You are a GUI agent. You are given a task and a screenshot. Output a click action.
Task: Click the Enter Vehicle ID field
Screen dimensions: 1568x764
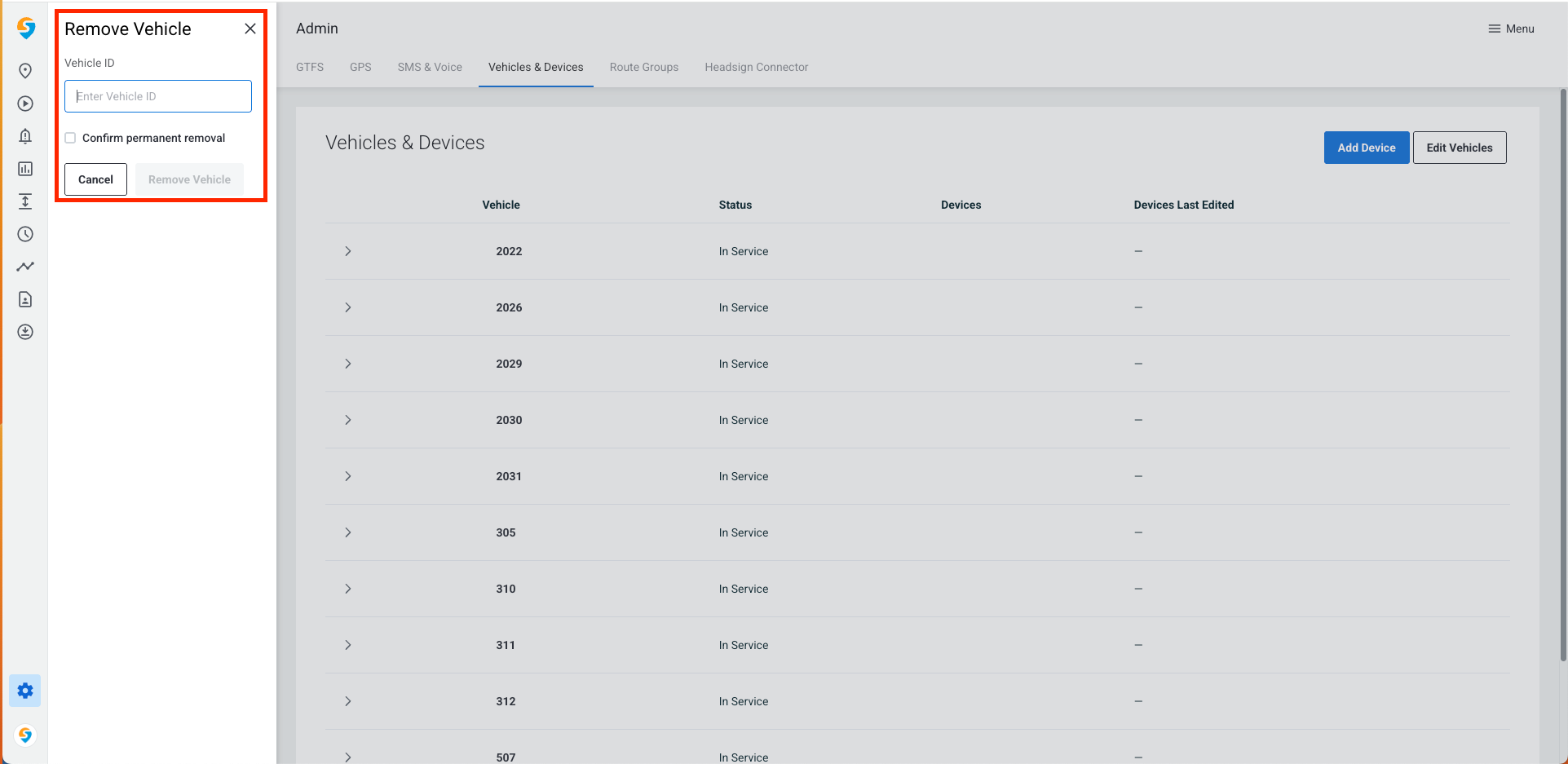point(157,96)
